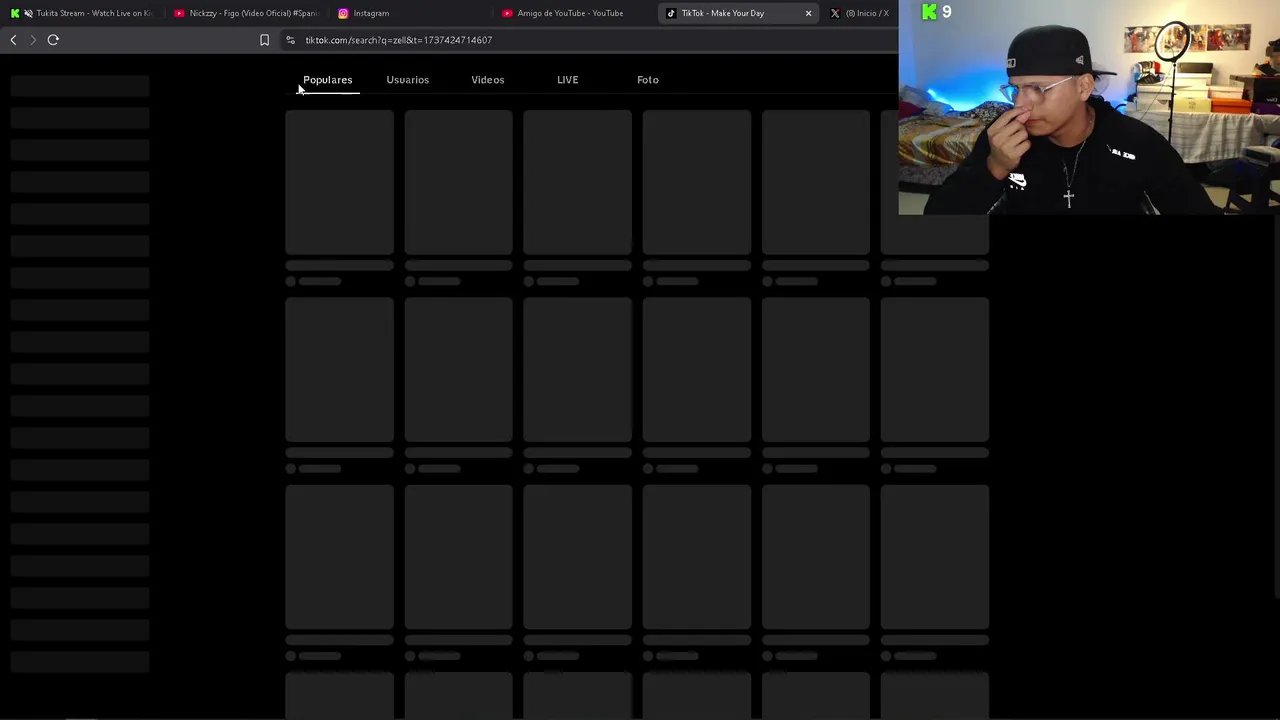Switch to the Instagram browser tab
The width and height of the screenshot is (1280, 720).
[410, 13]
